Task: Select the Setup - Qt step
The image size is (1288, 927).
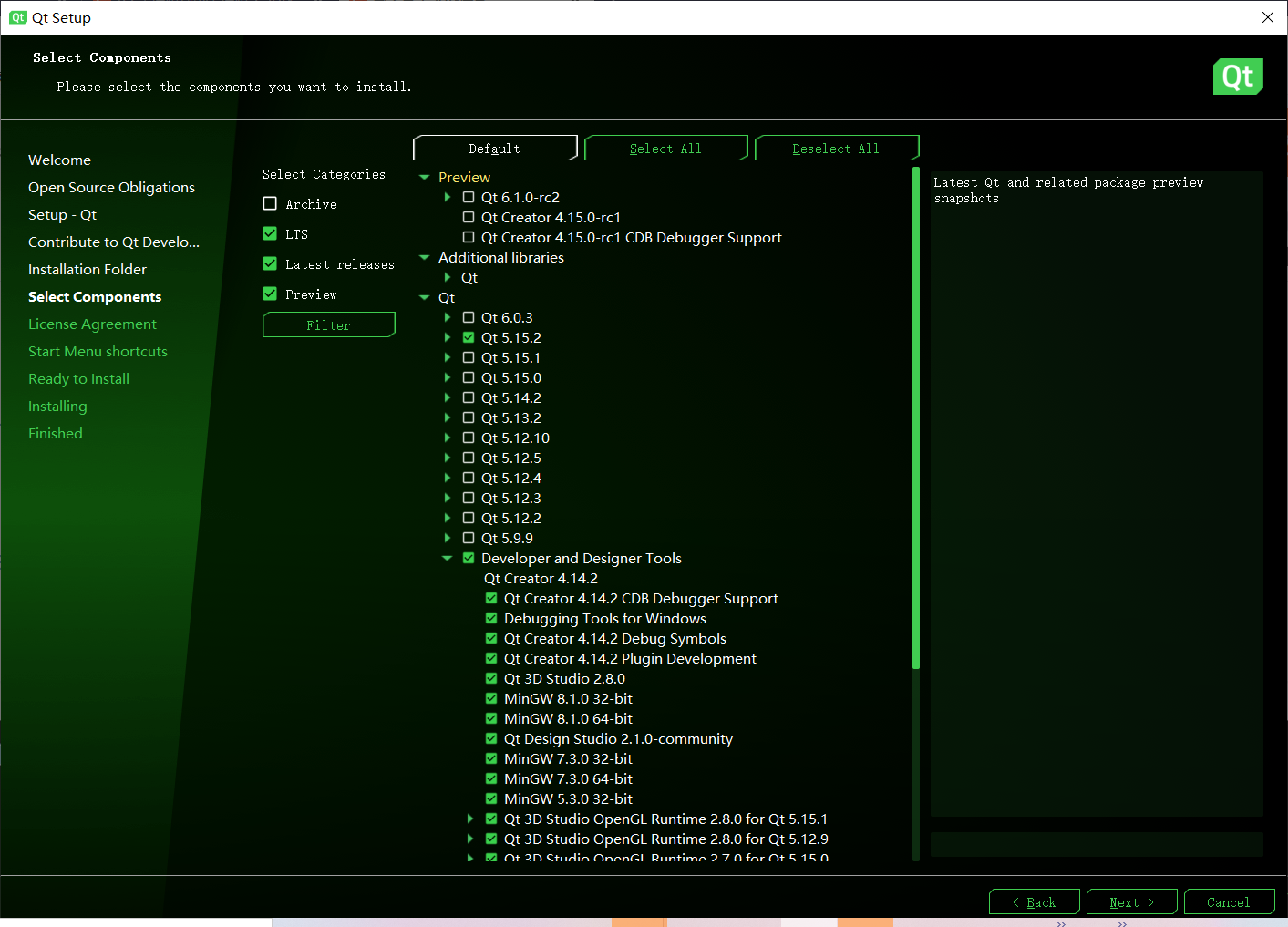Action: (62, 214)
